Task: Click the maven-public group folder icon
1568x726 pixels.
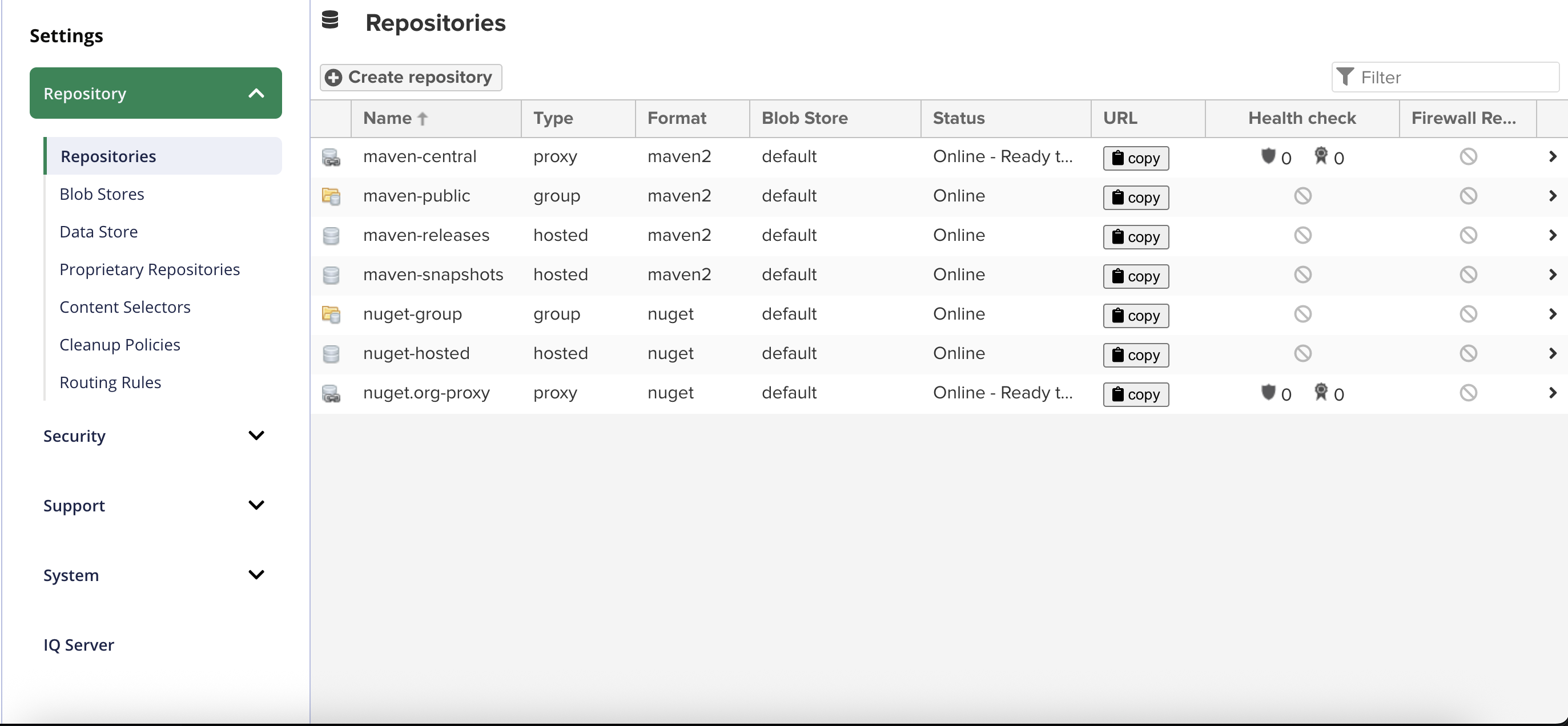Action: click(x=331, y=196)
